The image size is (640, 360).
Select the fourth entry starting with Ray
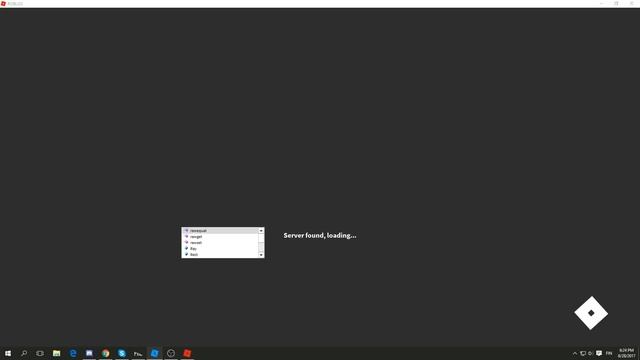[x=220, y=249]
